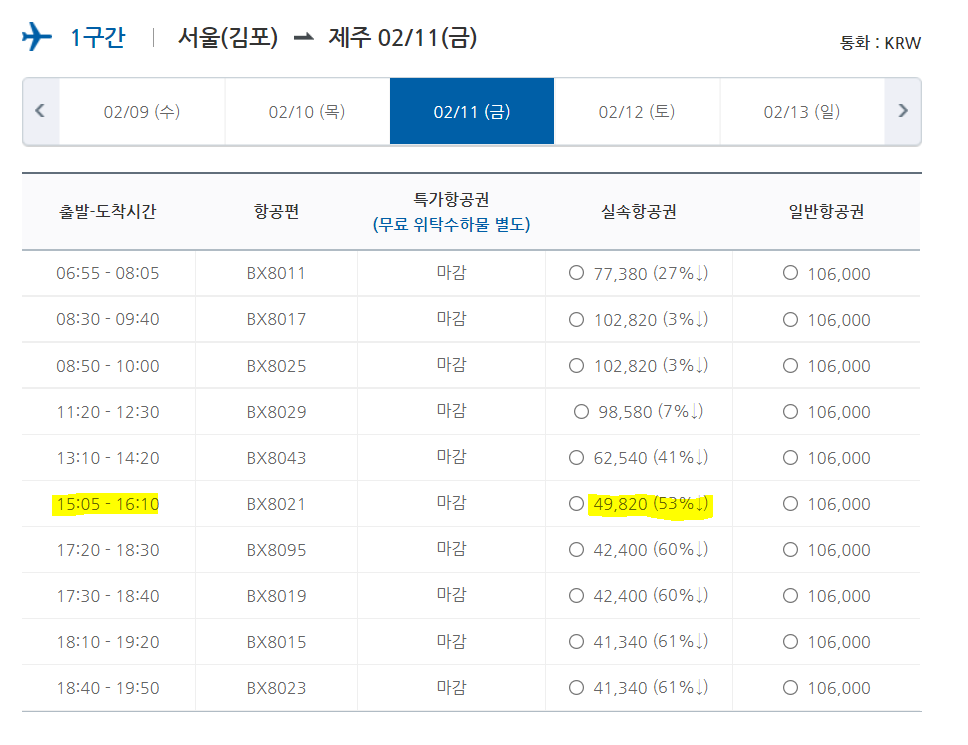The height and width of the screenshot is (745, 968).
Task: Select BX8015 regular fare 106,000
Action: tap(790, 642)
